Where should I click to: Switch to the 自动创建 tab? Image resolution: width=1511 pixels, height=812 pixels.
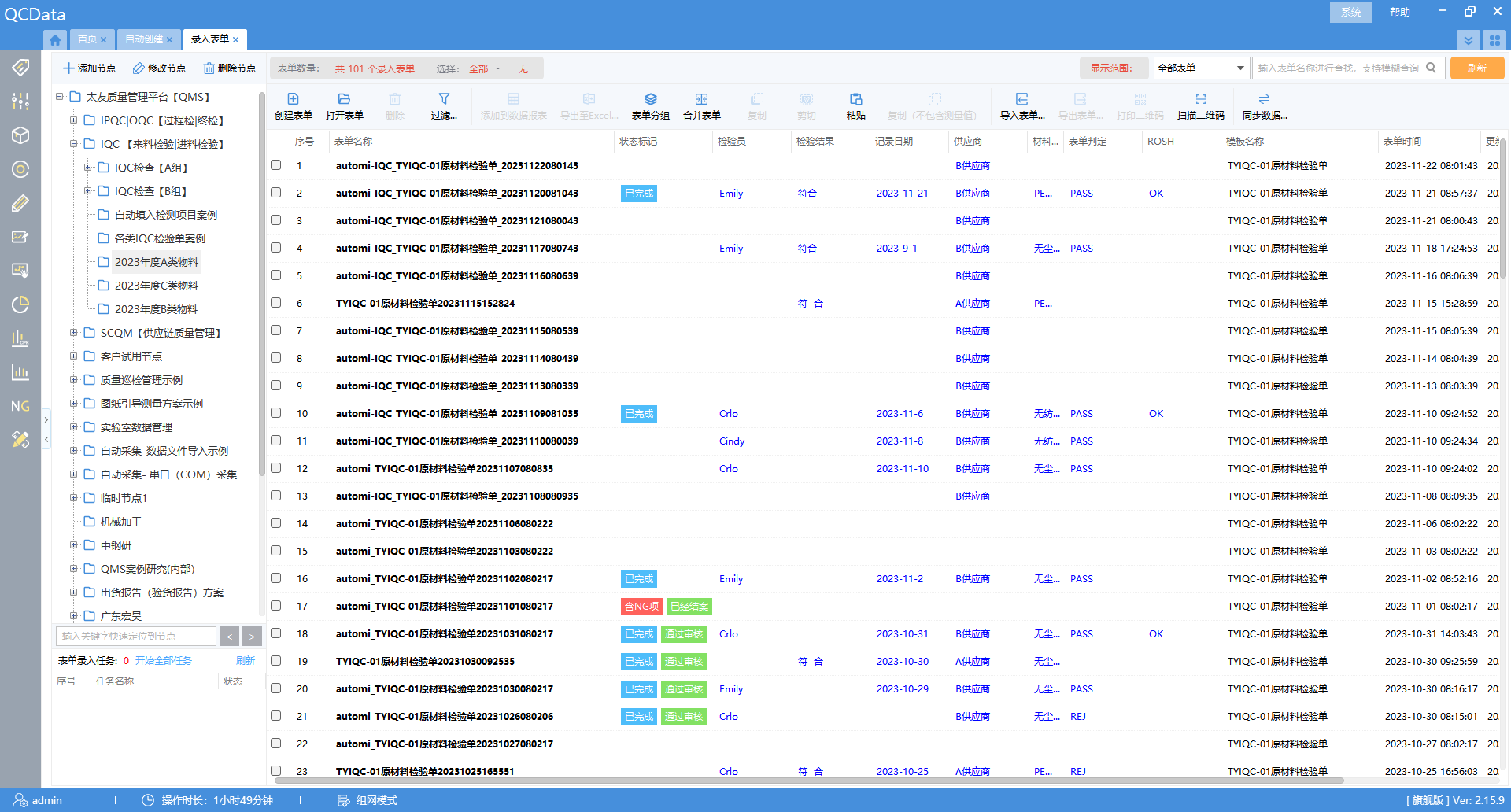click(x=144, y=39)
